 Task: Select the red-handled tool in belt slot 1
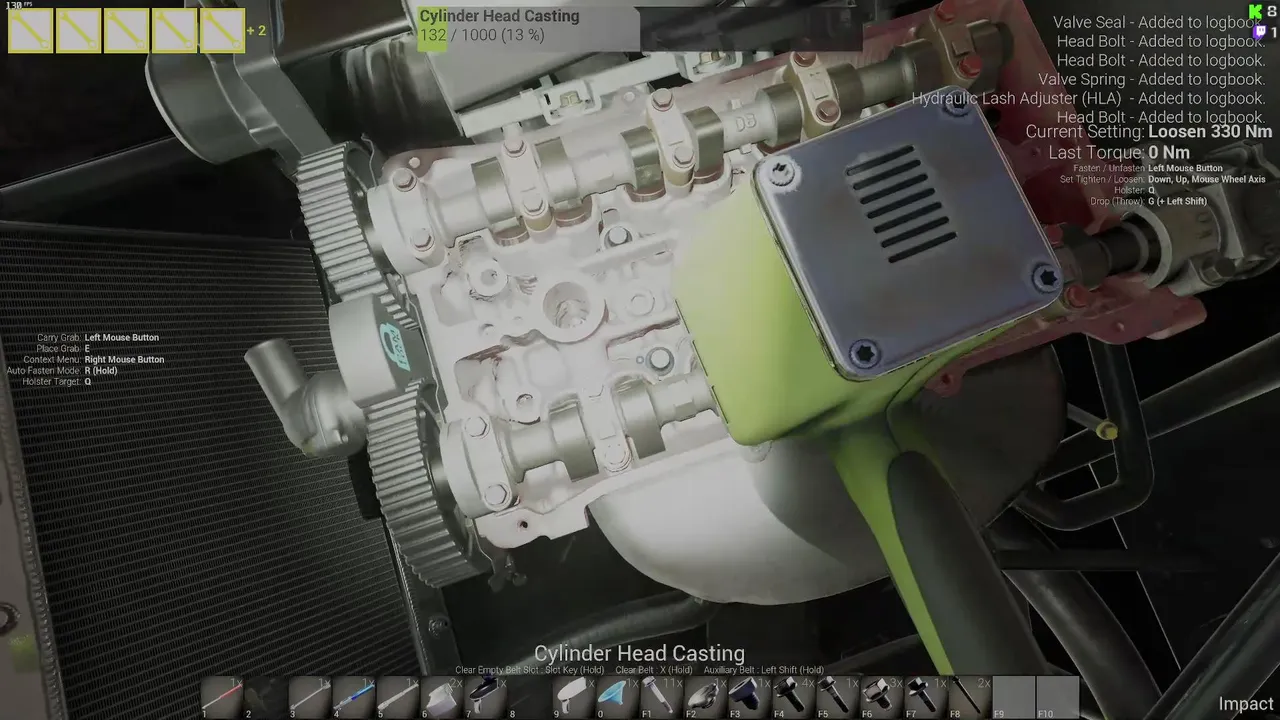[222, 697]
